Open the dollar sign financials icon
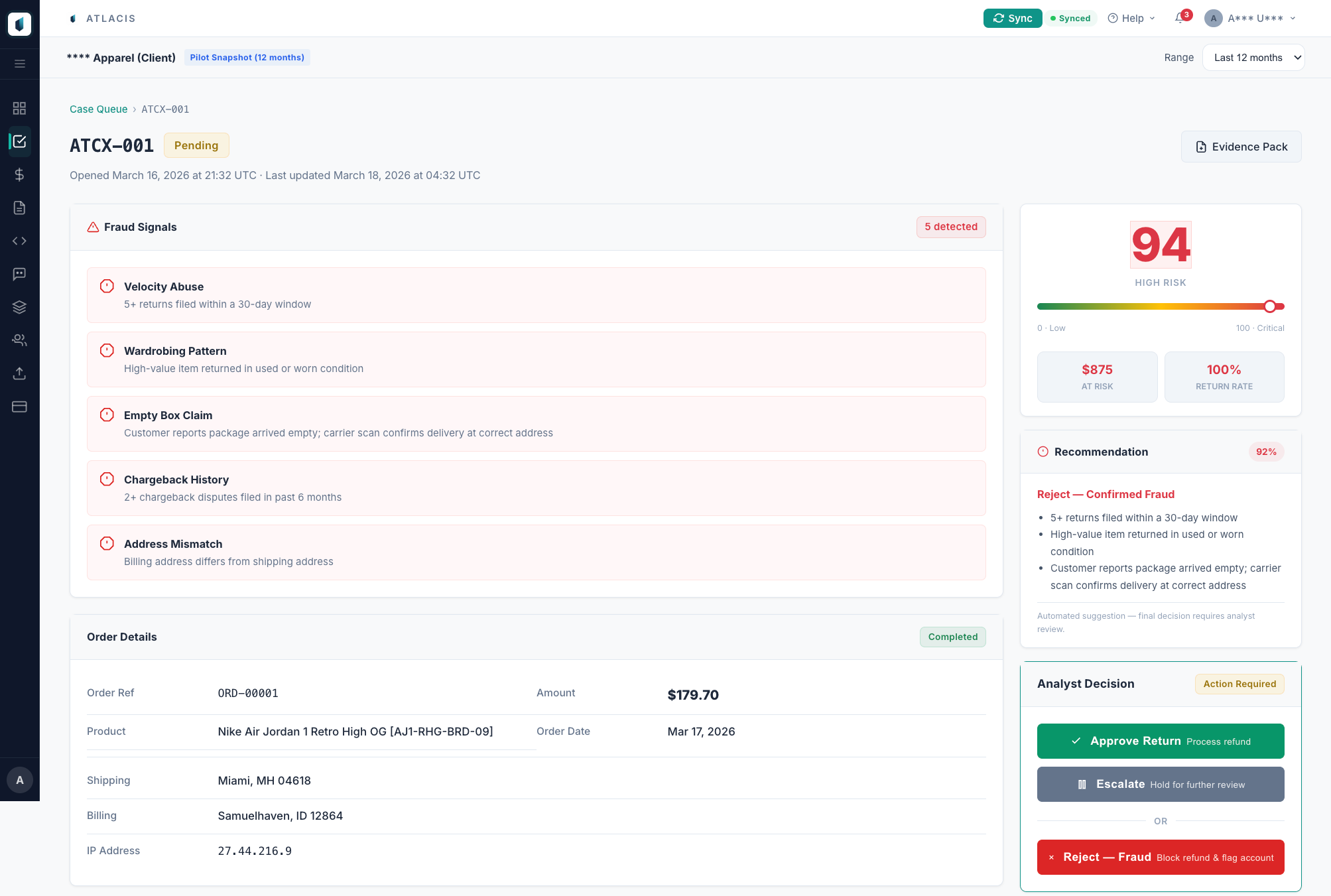The width and height of the screenshot is (1331, 896). point(20,174)
